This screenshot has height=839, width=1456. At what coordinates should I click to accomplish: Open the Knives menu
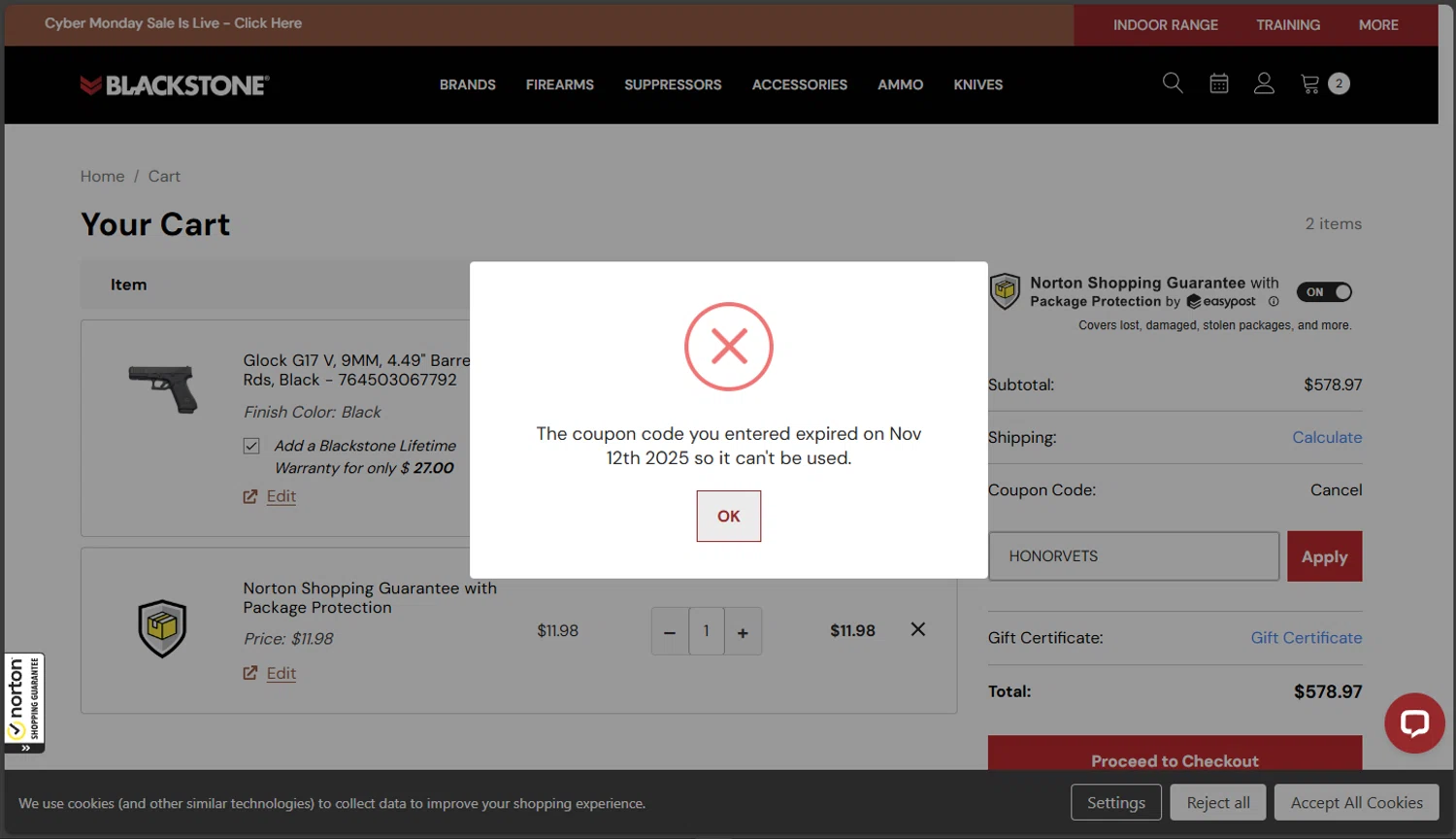(978, 85)
